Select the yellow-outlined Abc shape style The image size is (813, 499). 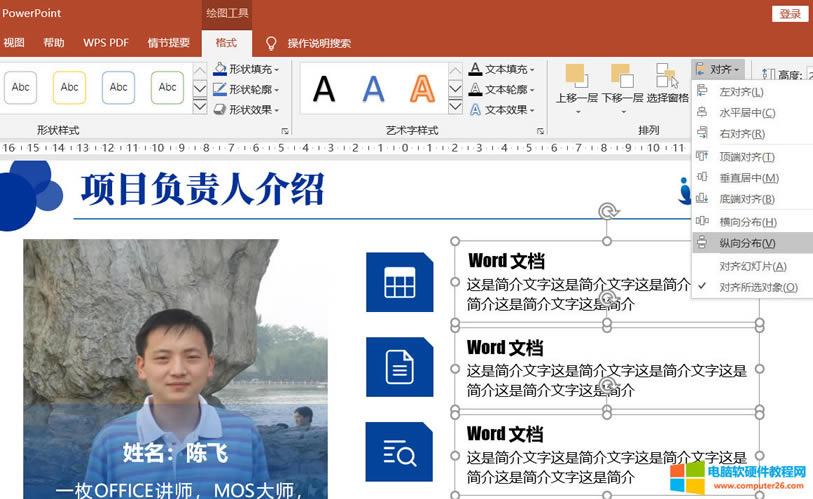69,88
